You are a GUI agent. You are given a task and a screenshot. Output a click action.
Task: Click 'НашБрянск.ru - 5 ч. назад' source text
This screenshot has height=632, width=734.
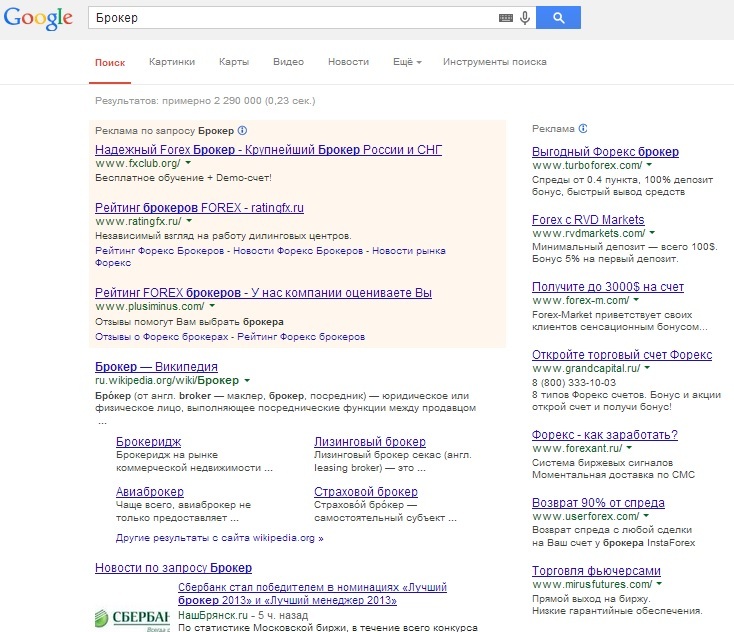tap(243, 615)
